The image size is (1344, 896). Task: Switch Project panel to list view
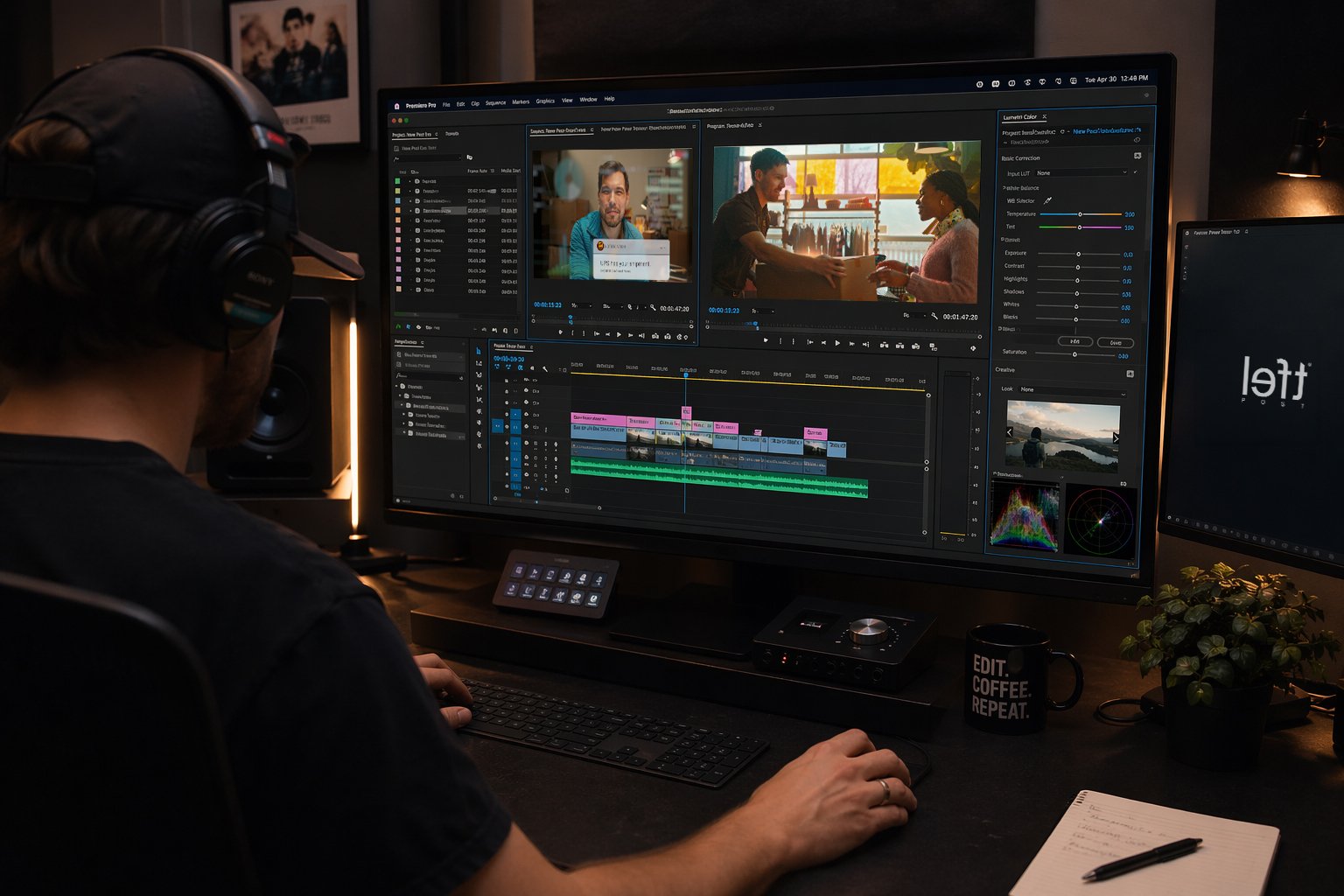pos(409,327)
